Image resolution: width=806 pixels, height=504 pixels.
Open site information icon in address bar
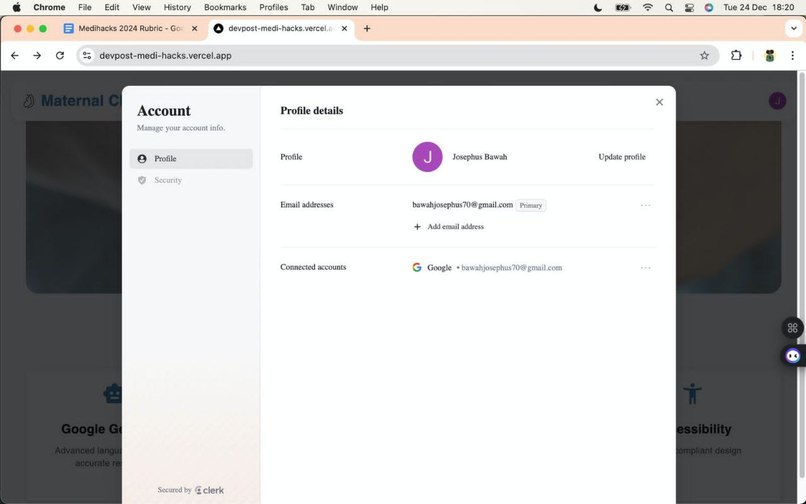(x=87, y=56)
